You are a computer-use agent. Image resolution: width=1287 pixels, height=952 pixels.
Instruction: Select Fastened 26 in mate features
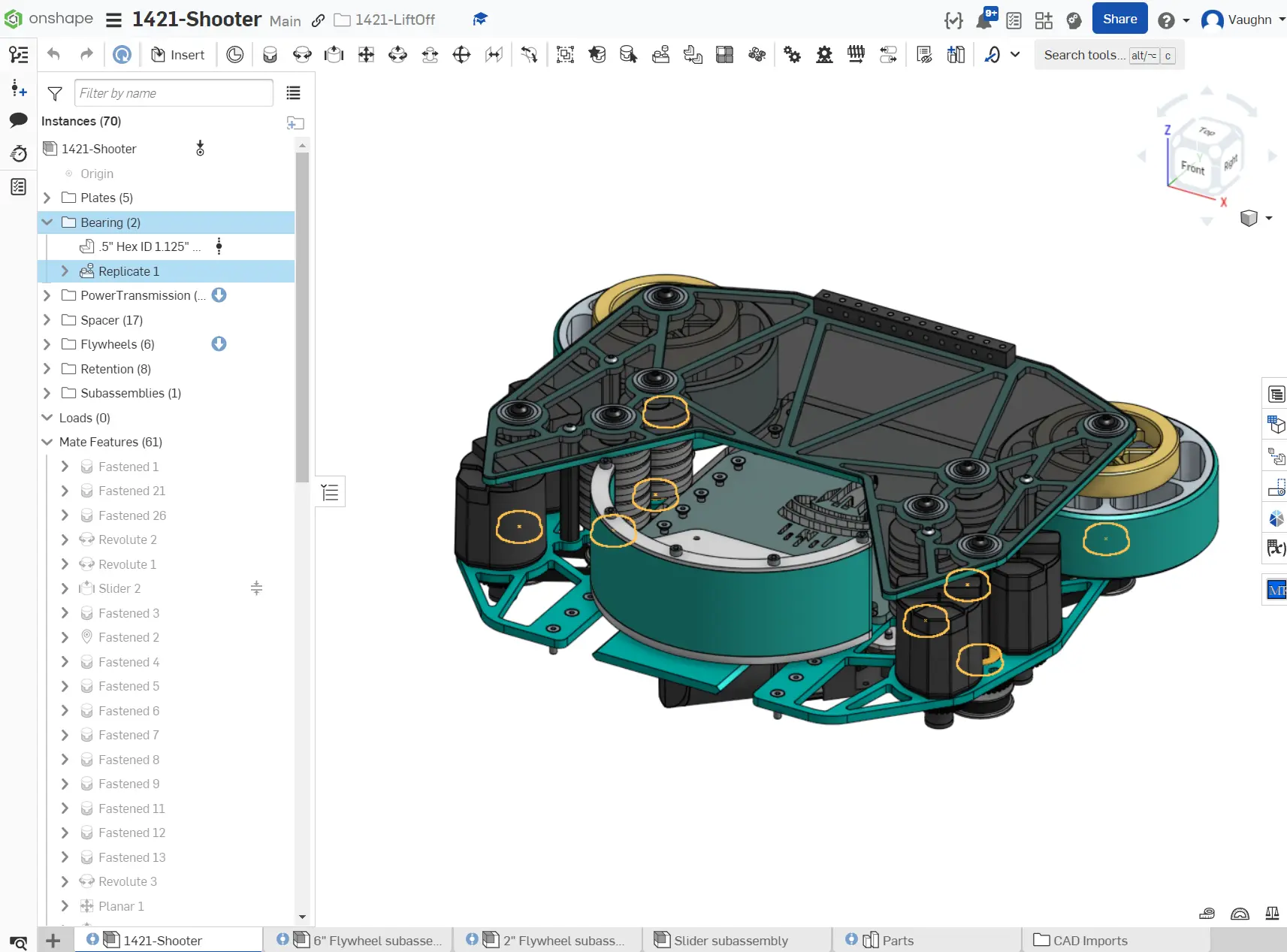click(x=132, y=515)
